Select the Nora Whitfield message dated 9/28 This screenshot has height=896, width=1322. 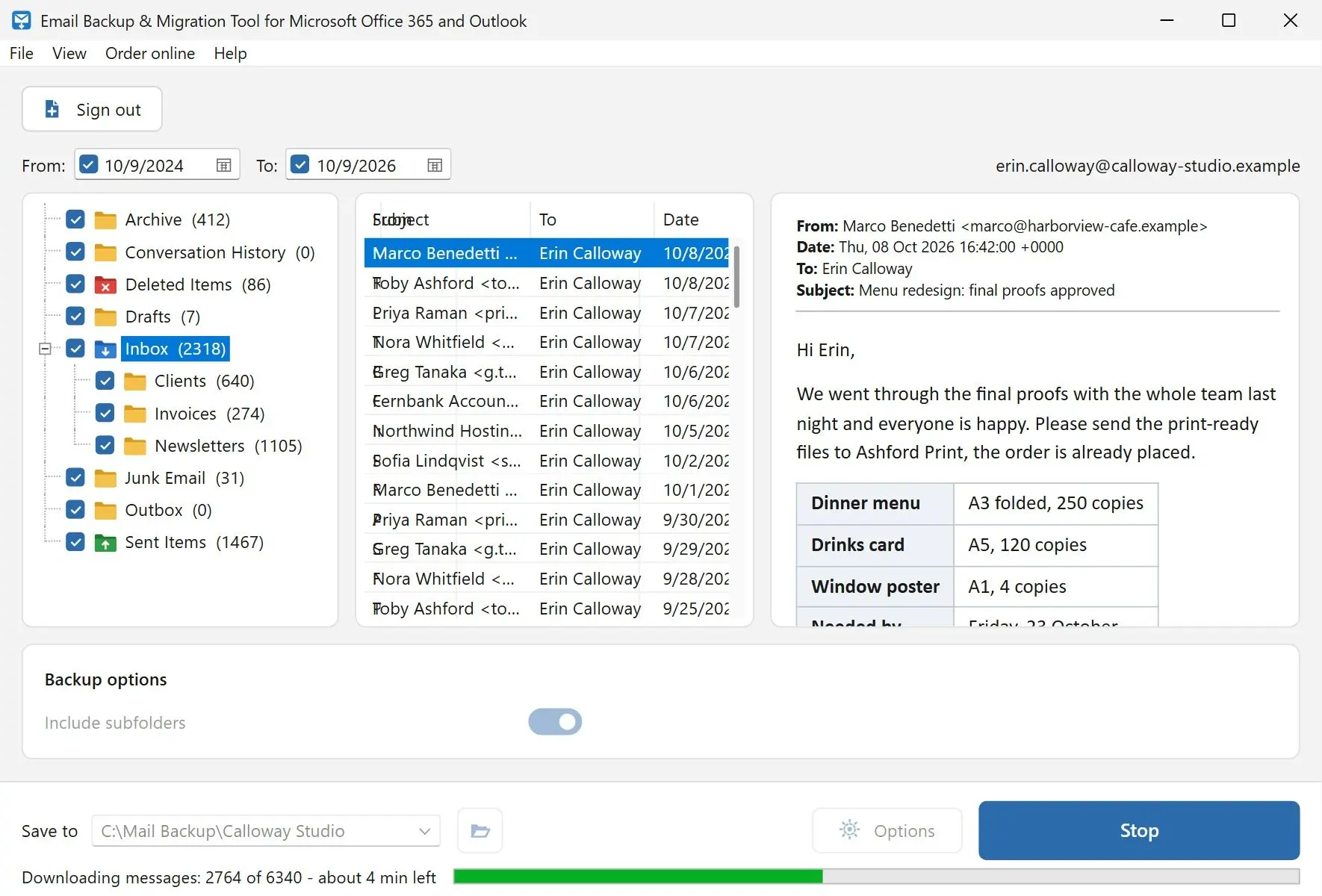[547, 579]
